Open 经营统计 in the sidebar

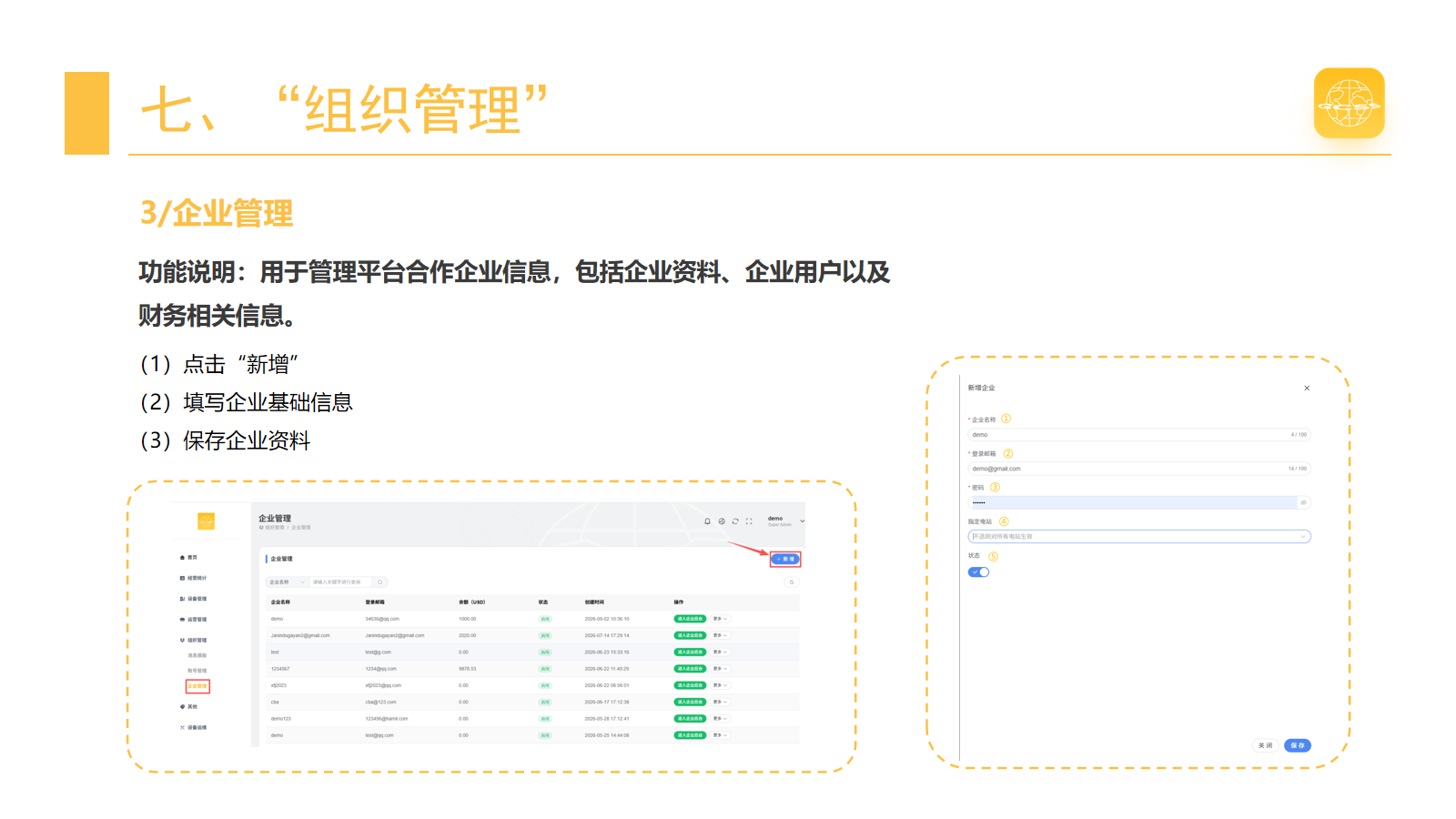click(x=194, y=578)
